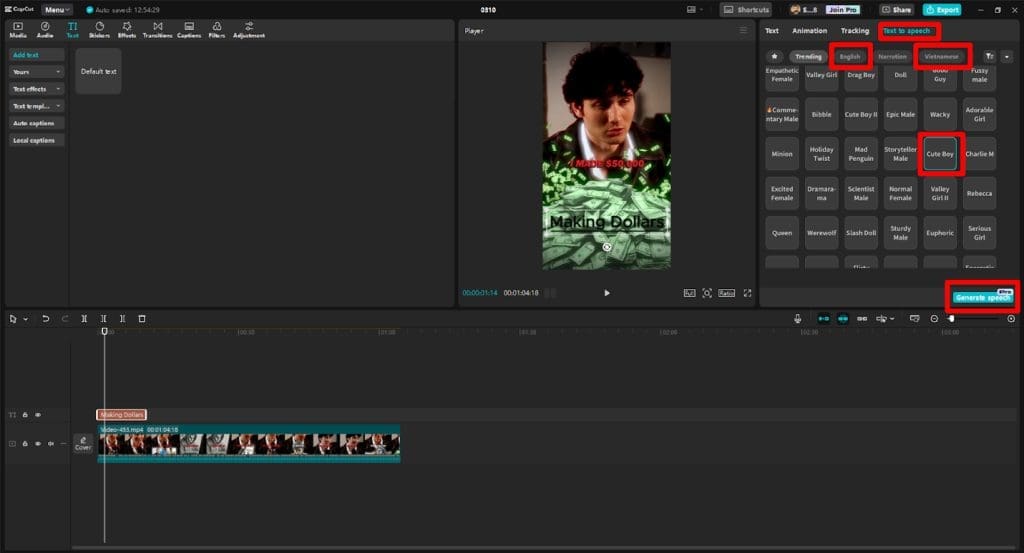Toggle video track visibility eye
Viewport: 1024px width, 553px height.
click(x=38, y=443)
